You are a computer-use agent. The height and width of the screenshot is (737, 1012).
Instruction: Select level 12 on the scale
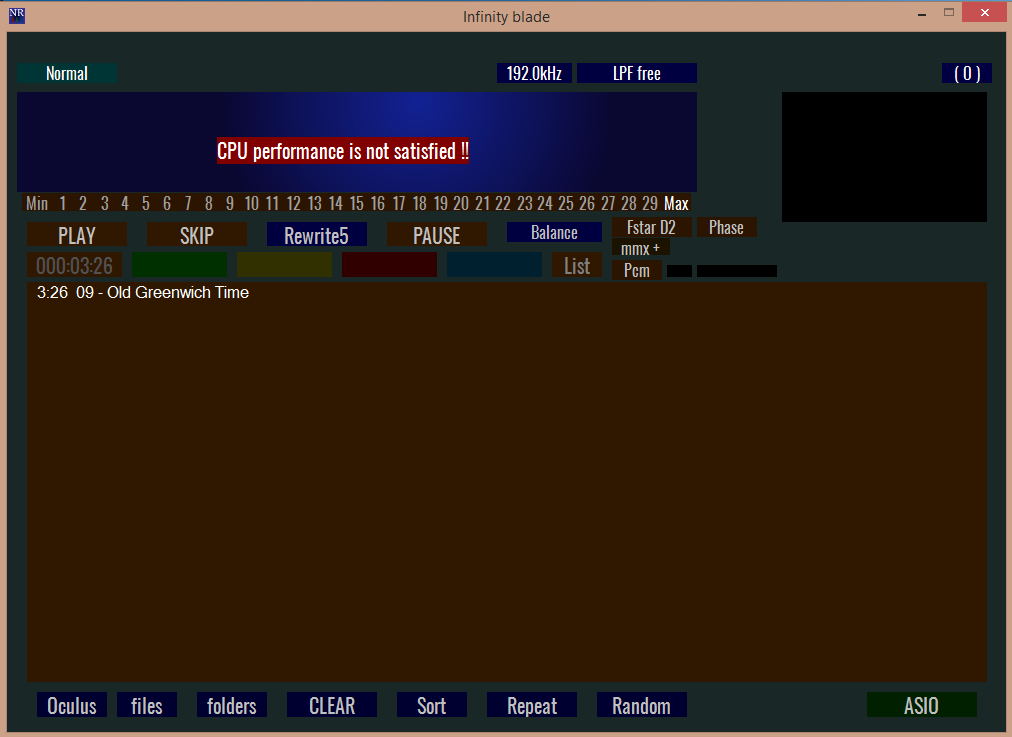(x=294, y=203)
